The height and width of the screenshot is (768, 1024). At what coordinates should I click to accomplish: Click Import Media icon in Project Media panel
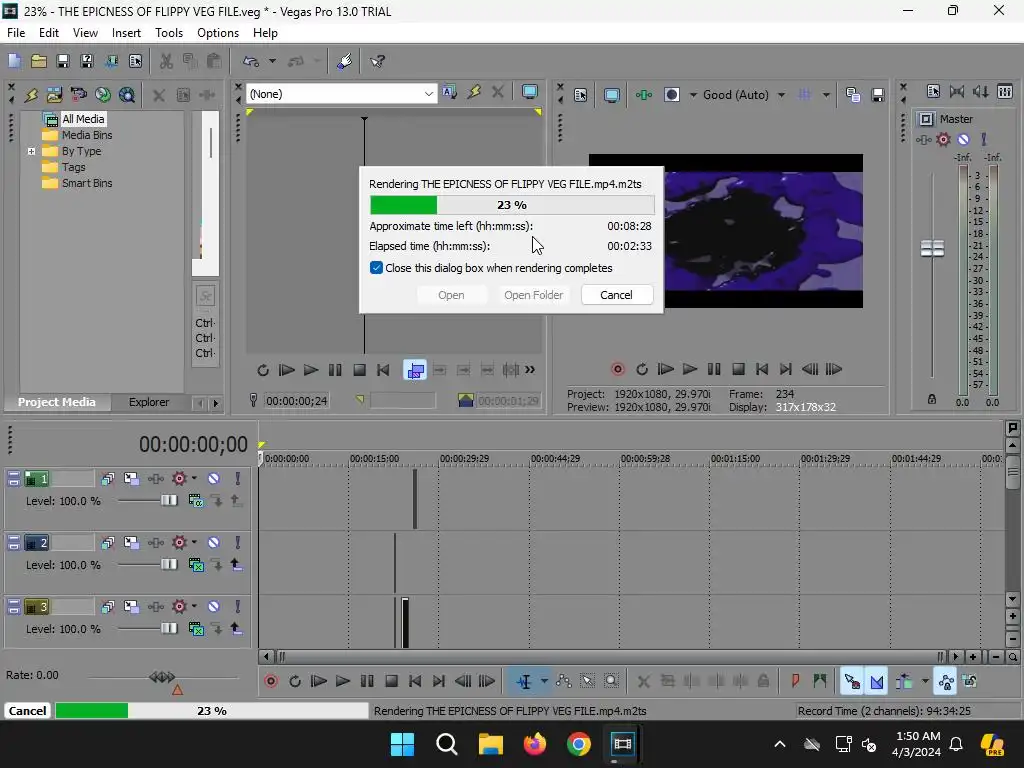pos(55,95)
